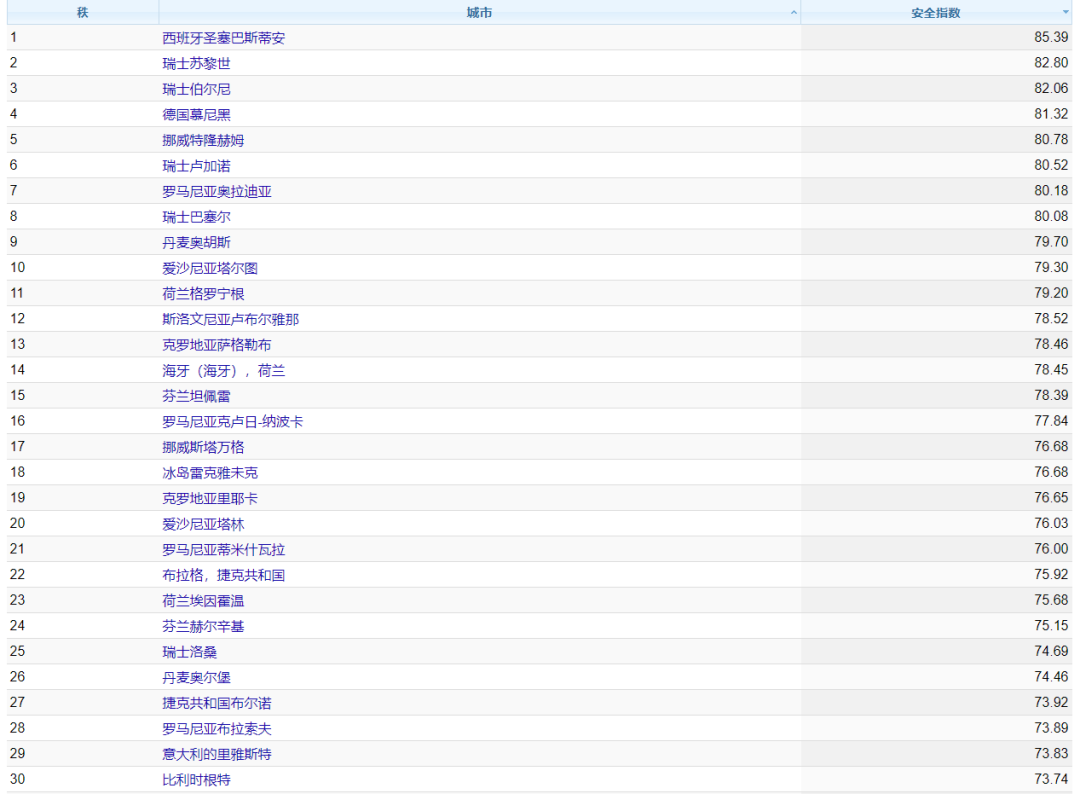
Task: Open the 瑞士巴塞尔 city link
Action: (196, 216)
